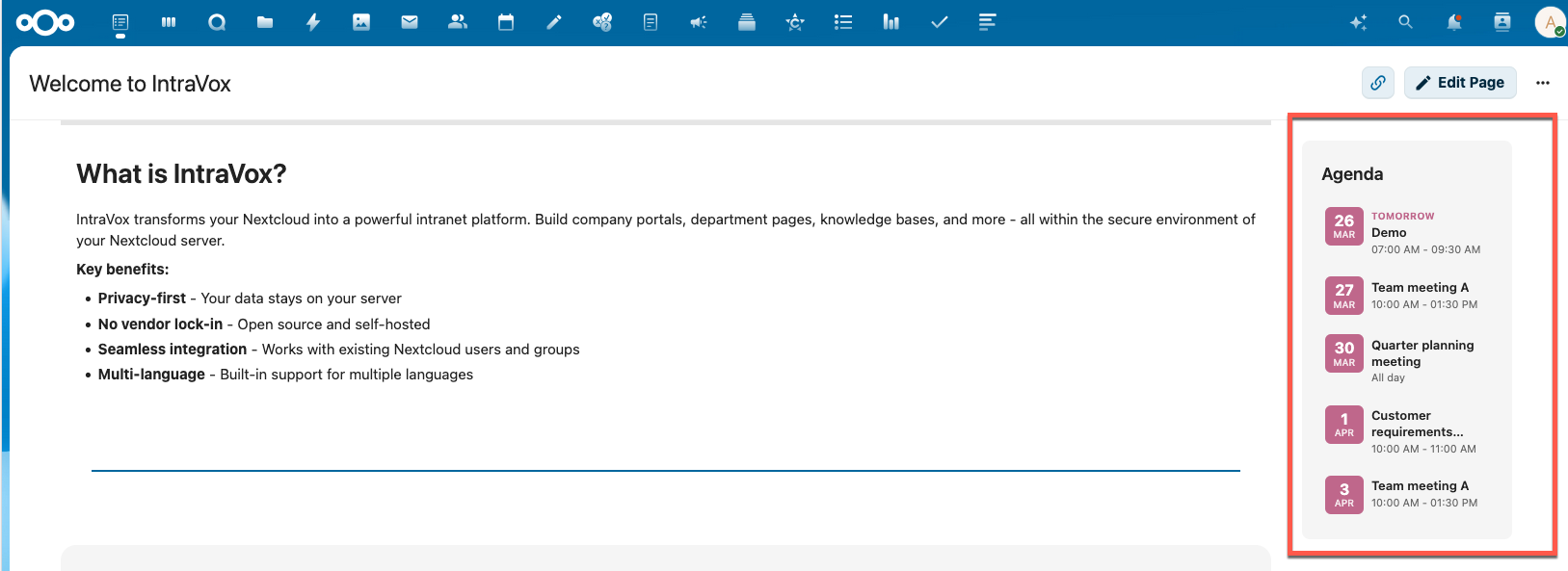Viewport: 1568px width, 571px height.
Task: Click the '10:00 AM - 11:00 AM' time
Action: point(1423,449)
